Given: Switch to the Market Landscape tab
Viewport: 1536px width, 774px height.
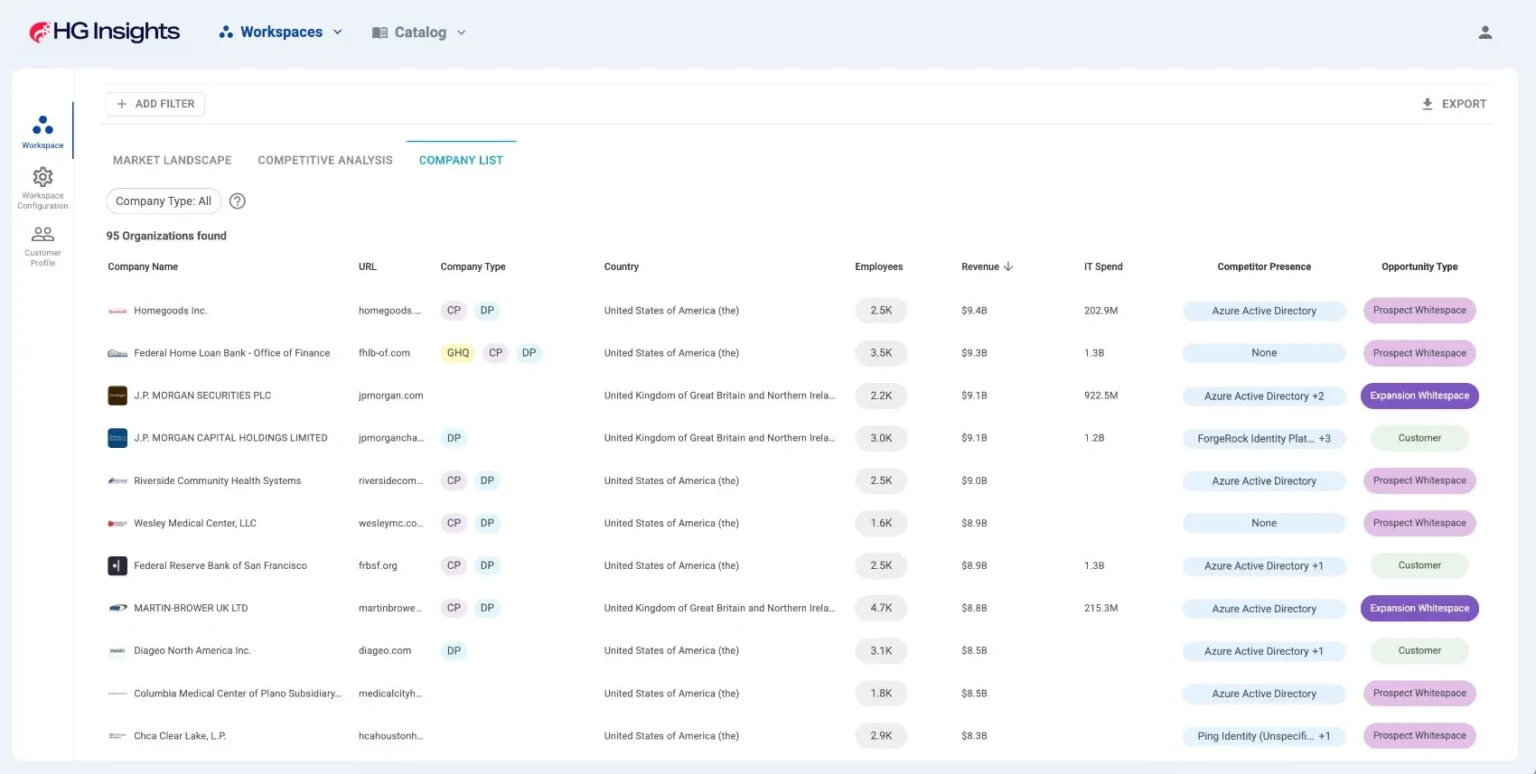Looking at the screenshot, I should click(x=172, y=160).
